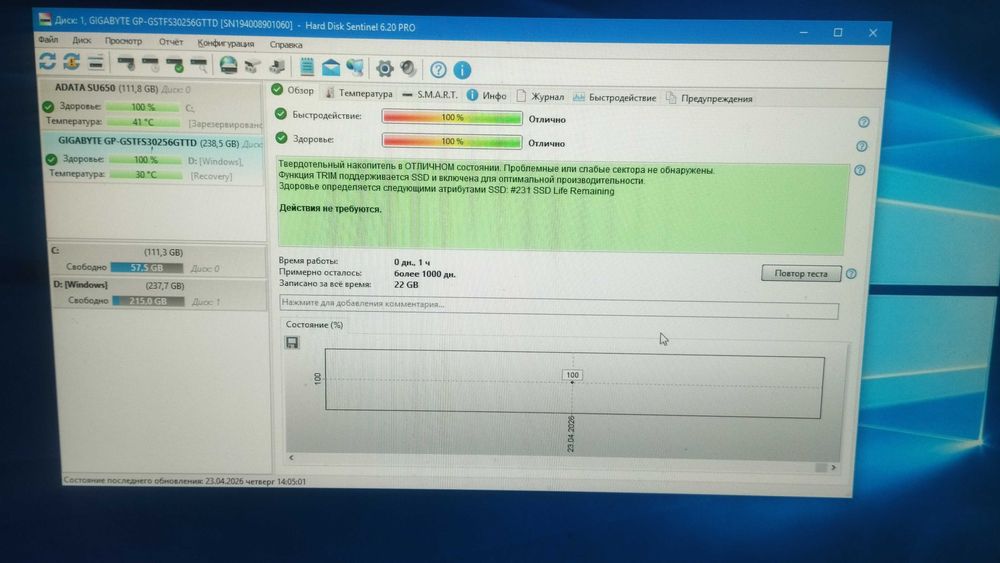Screen dimensions: 1000x563
Task: Click the blue notepad report icon
Action: pyautogui.click(x=307, y=66)
